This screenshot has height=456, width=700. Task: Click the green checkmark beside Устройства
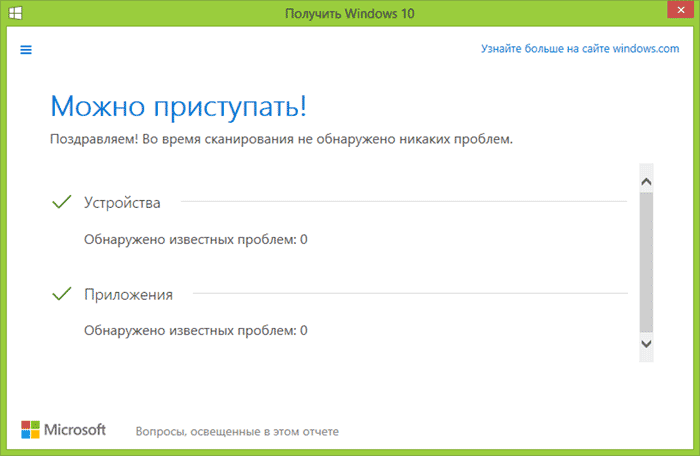pos(61,202)
